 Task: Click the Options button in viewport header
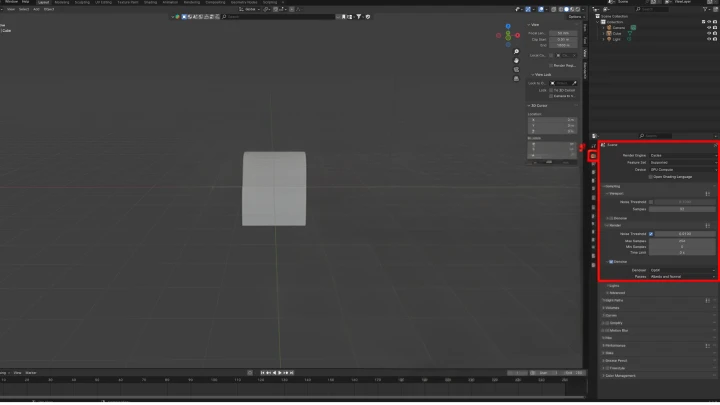click(x=575, y=17)
